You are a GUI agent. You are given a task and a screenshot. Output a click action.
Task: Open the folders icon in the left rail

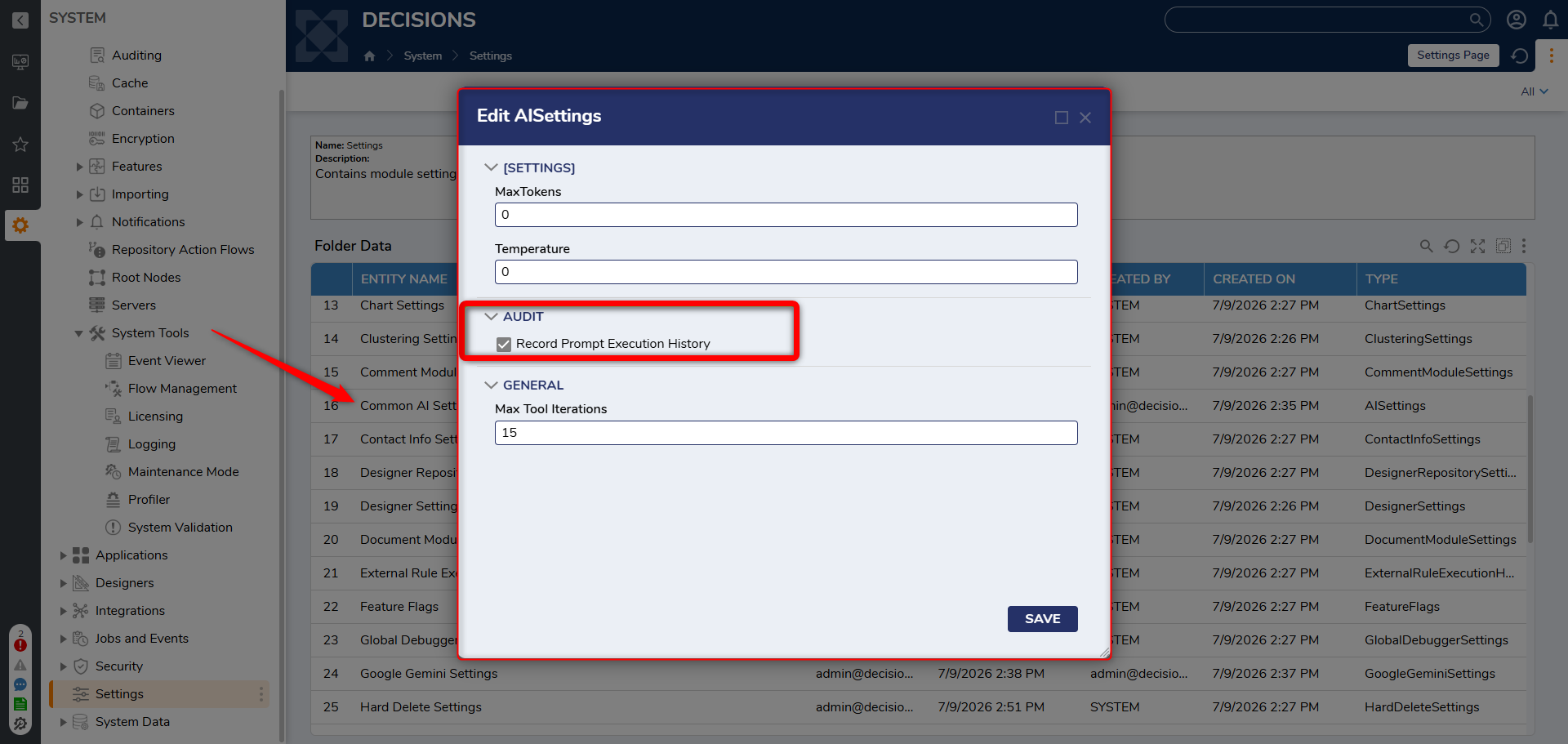point(20,103)
